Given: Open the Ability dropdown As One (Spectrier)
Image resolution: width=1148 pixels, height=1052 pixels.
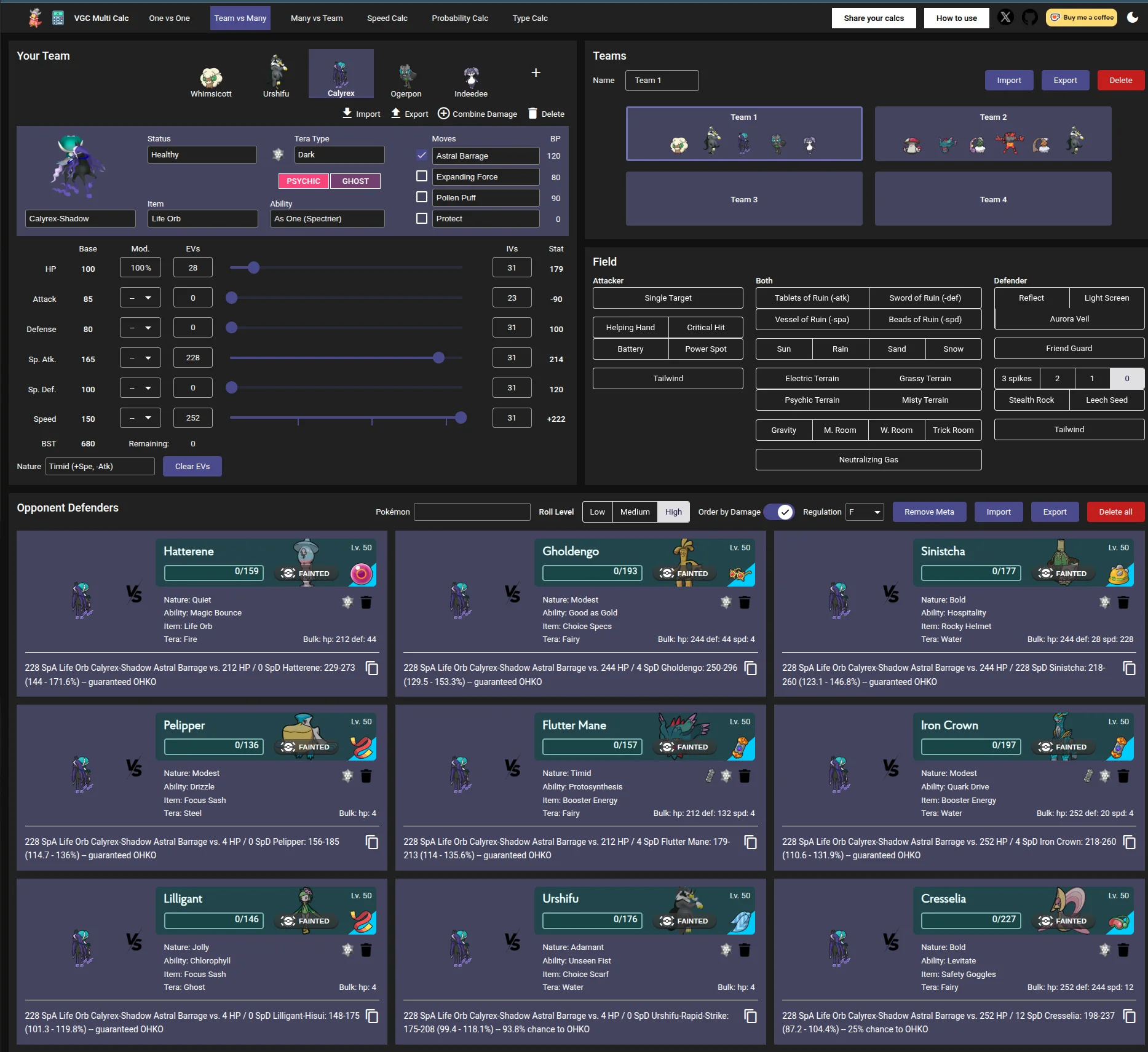Looking at the screenshot, I should pos(327,218).
